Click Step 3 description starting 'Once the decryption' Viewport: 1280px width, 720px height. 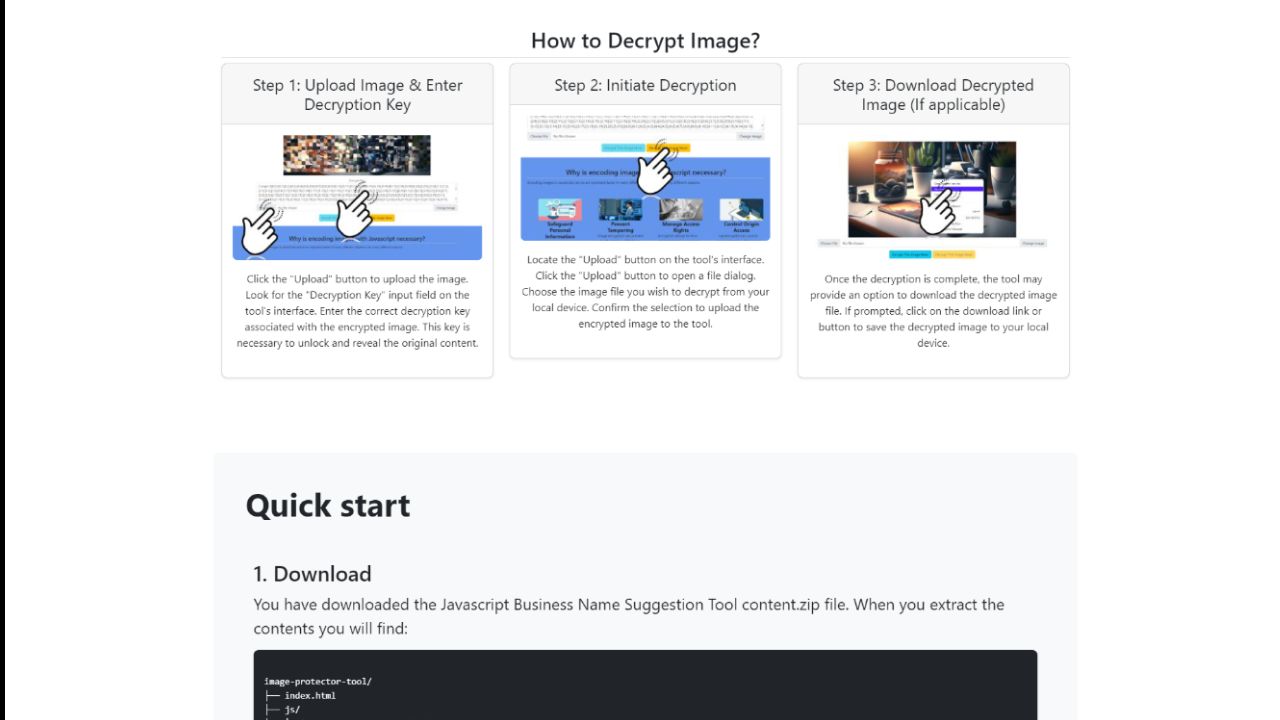(x=933, y=311)
